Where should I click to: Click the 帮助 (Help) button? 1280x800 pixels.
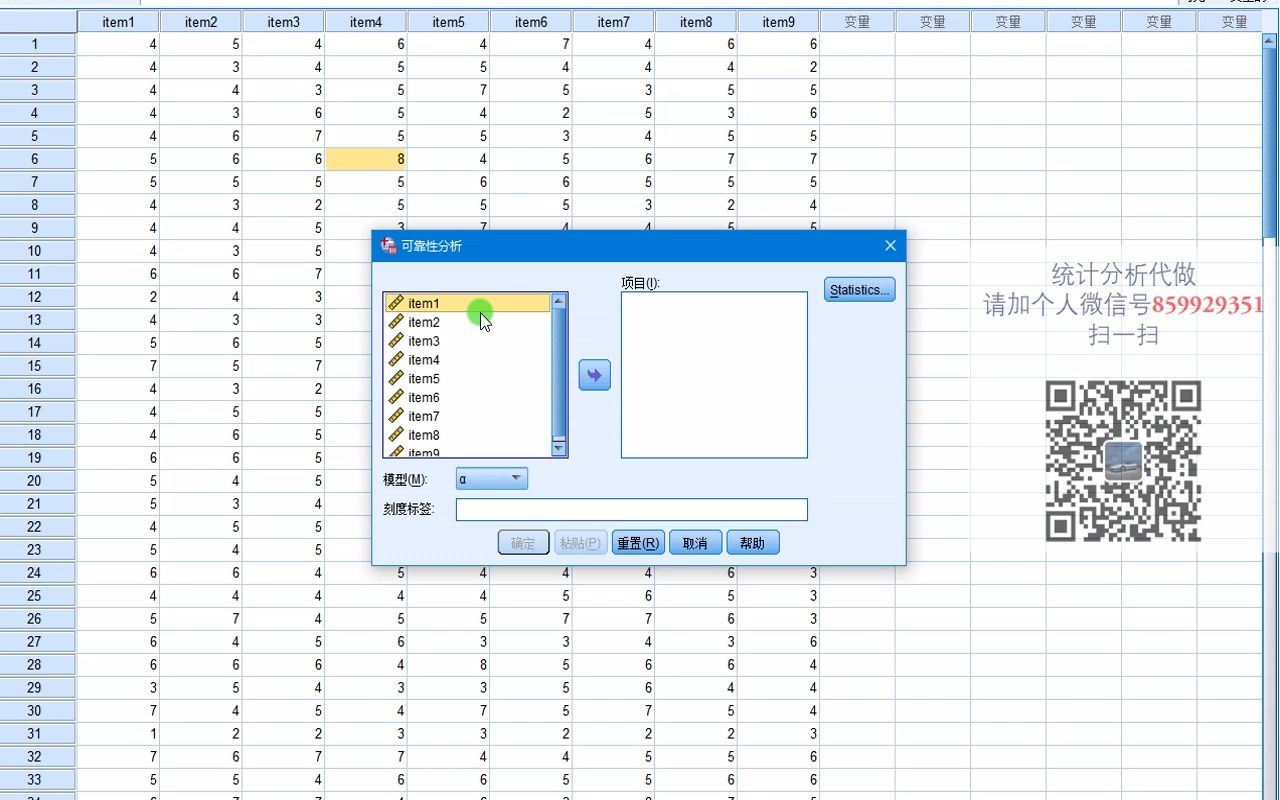click(x=752, y=543)
